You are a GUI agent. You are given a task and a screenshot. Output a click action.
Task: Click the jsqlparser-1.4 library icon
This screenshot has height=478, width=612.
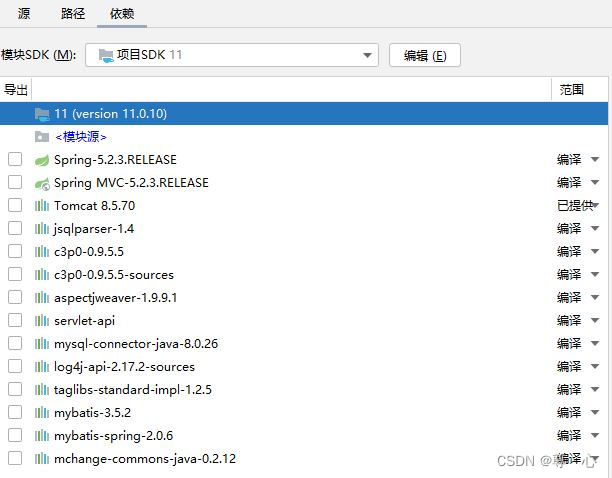click(42, 229)
